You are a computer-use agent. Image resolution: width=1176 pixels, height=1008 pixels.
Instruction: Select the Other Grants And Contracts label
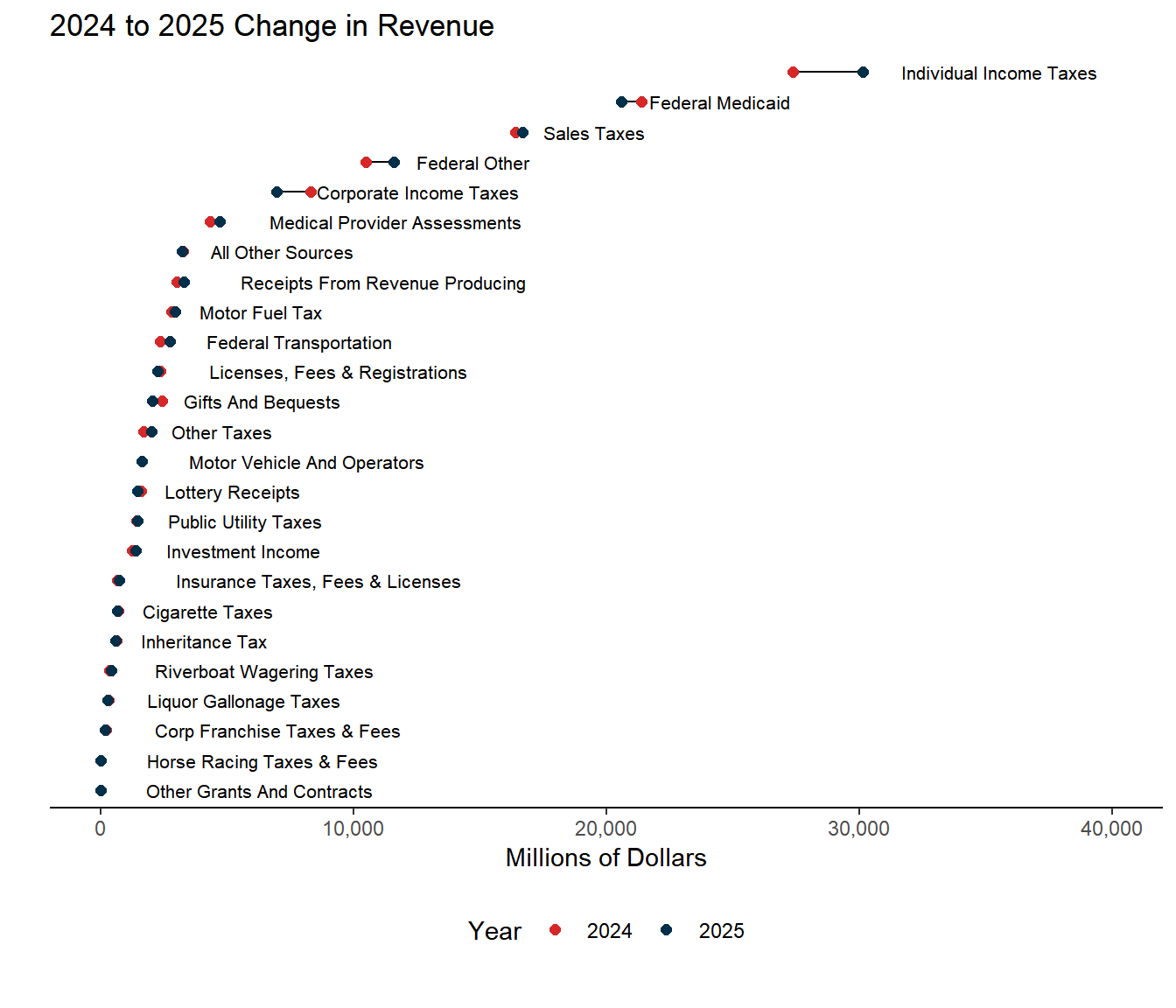[259, 792]
